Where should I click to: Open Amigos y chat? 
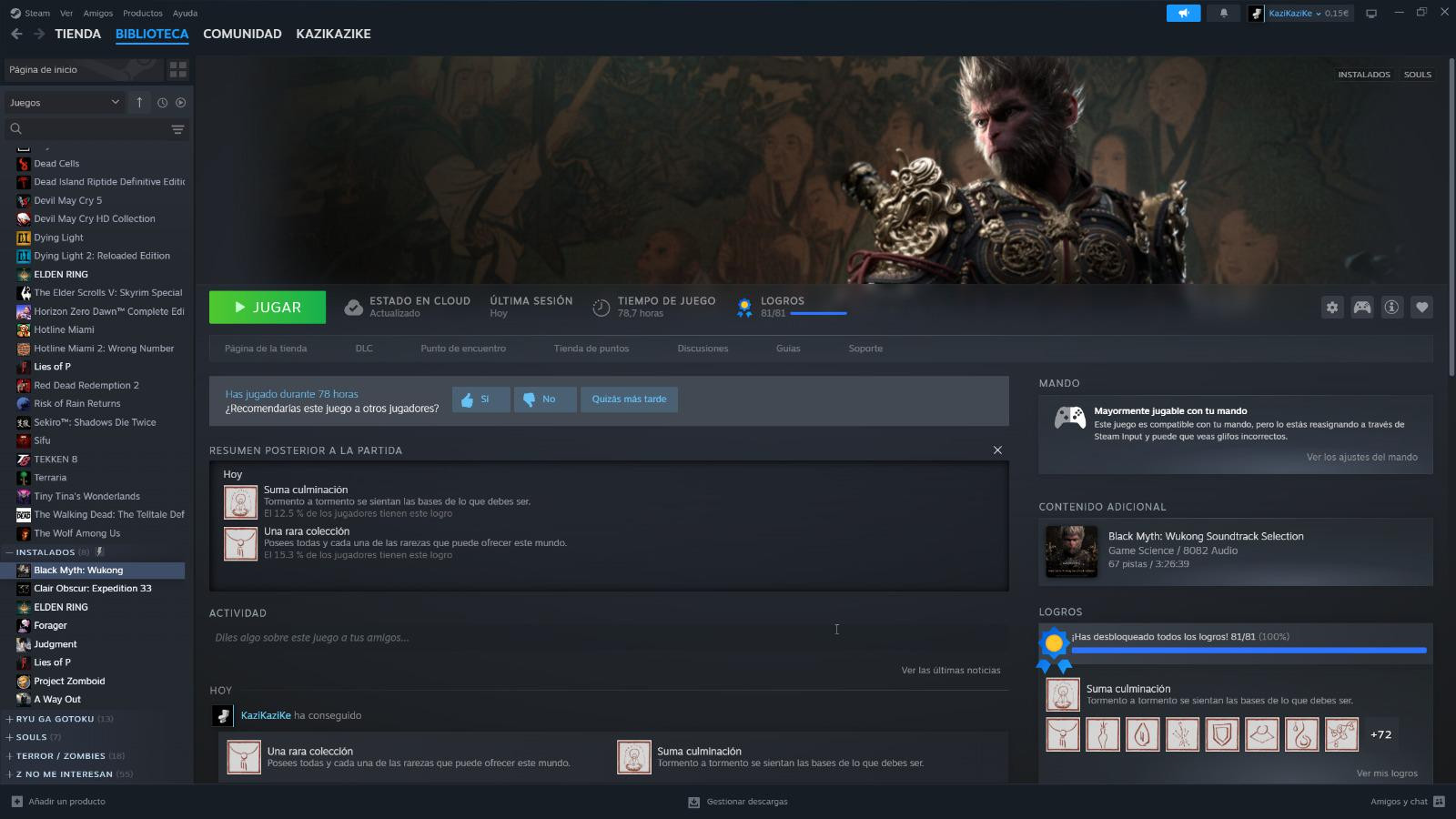coord(1407,802)
